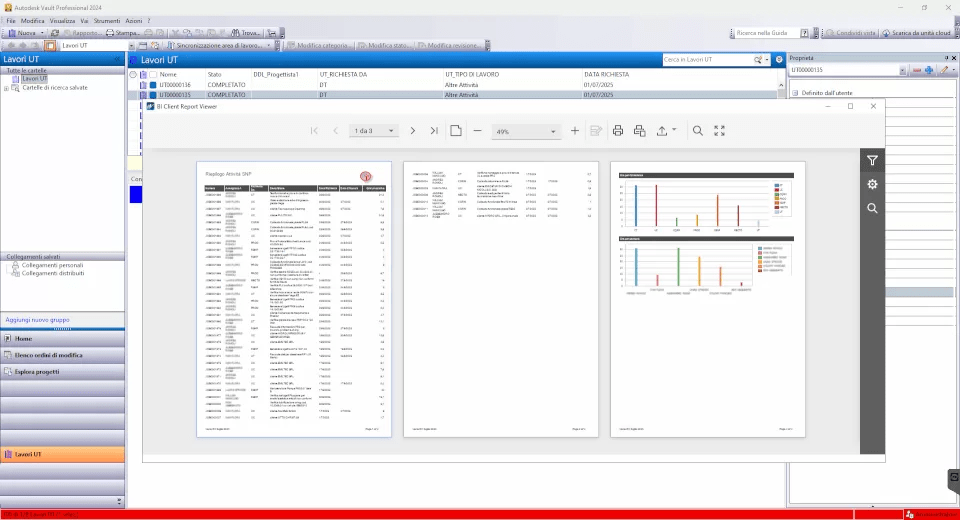Select Collegamenti personali item
This screenshot has height=520, width=960.
[x=52, y=265]
